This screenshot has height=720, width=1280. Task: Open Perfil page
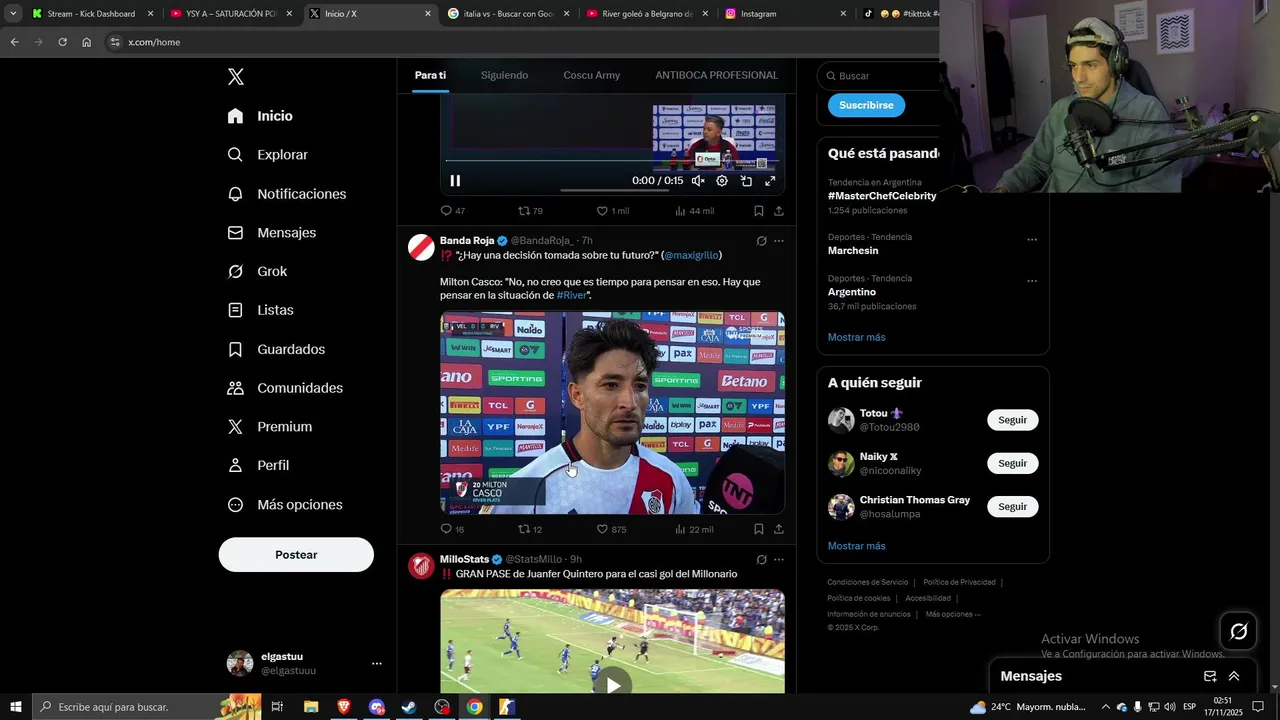(x=258, y=465)
